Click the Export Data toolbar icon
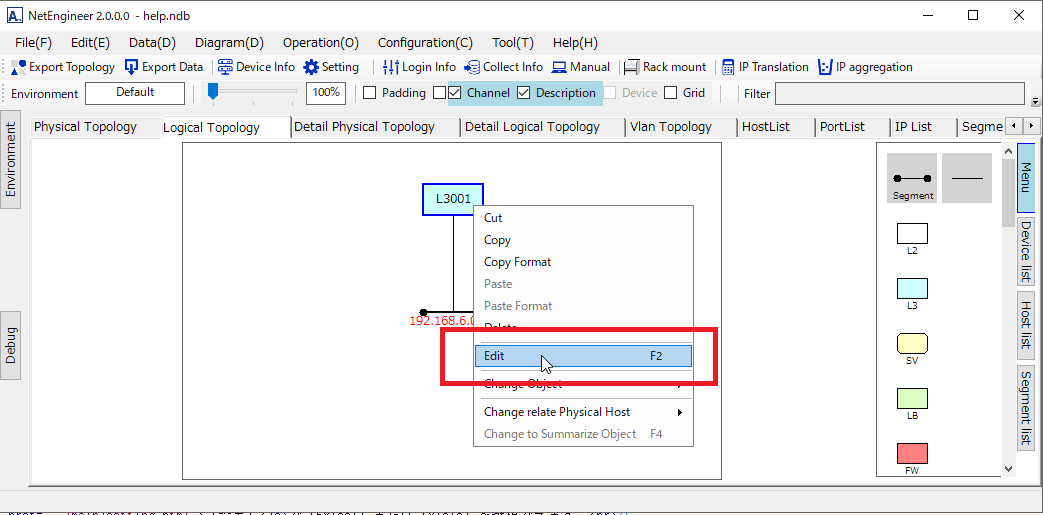 pos(132,67)
